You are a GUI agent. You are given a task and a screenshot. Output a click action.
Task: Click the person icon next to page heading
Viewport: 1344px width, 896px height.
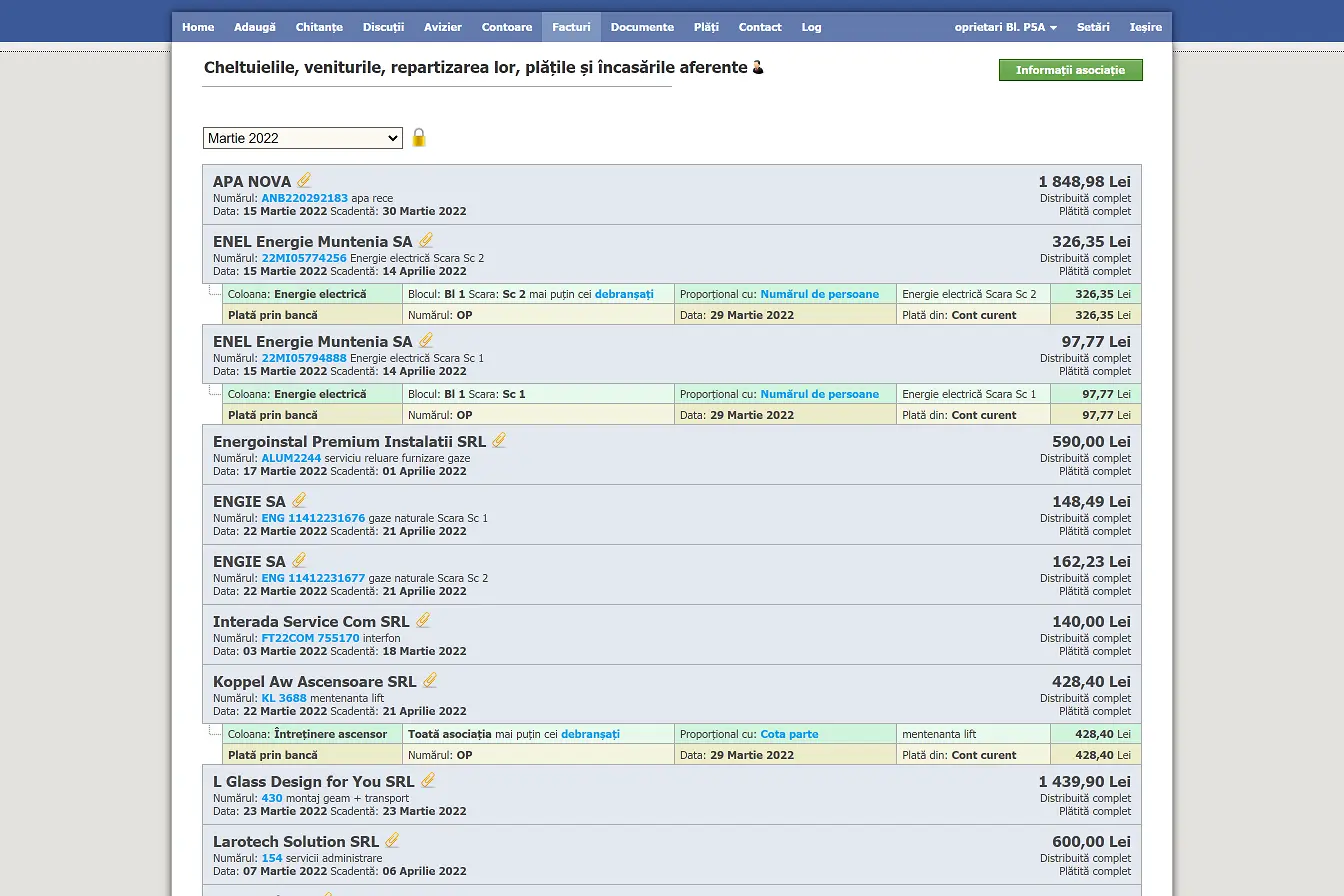point(758,67)
